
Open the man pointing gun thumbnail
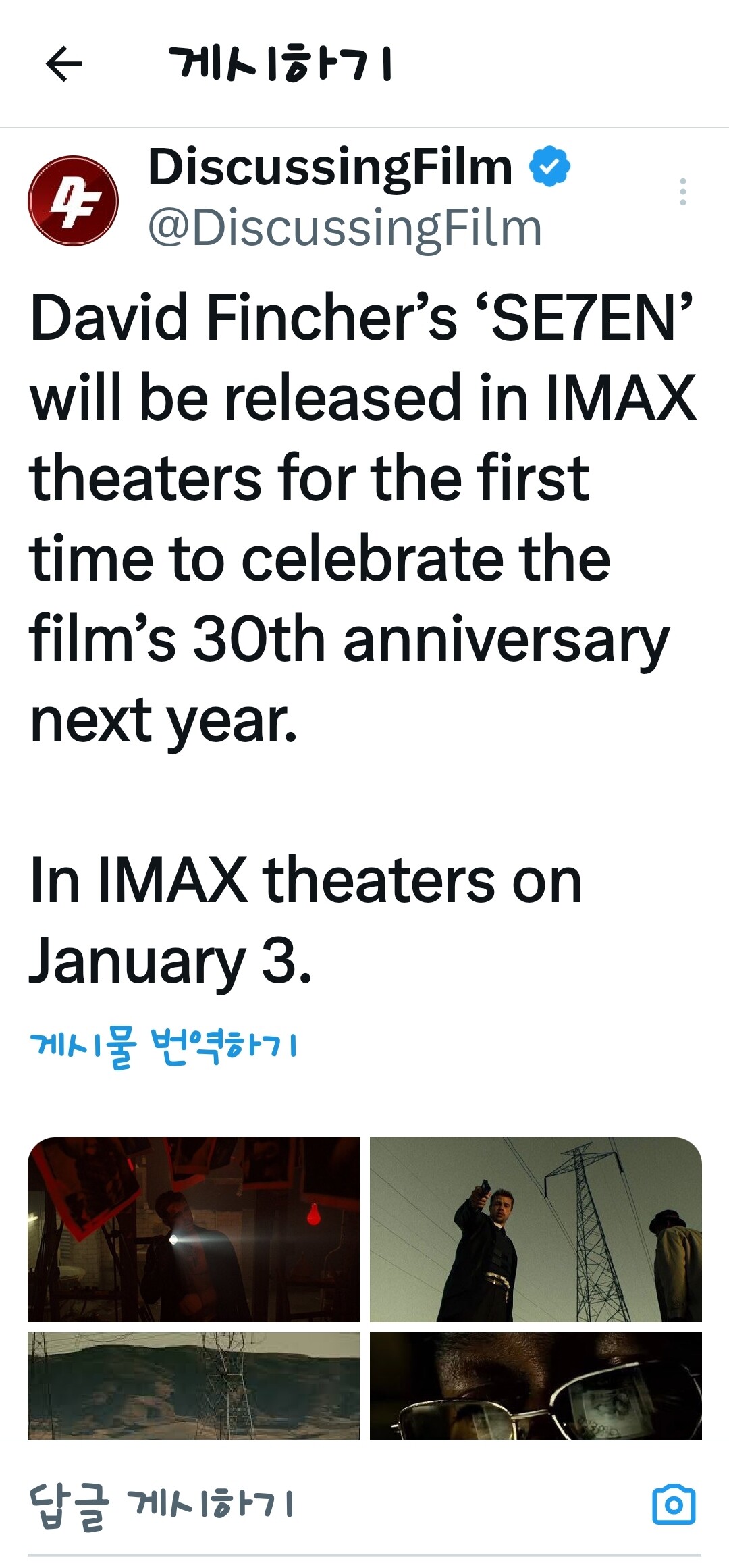tap(536, 1229)
